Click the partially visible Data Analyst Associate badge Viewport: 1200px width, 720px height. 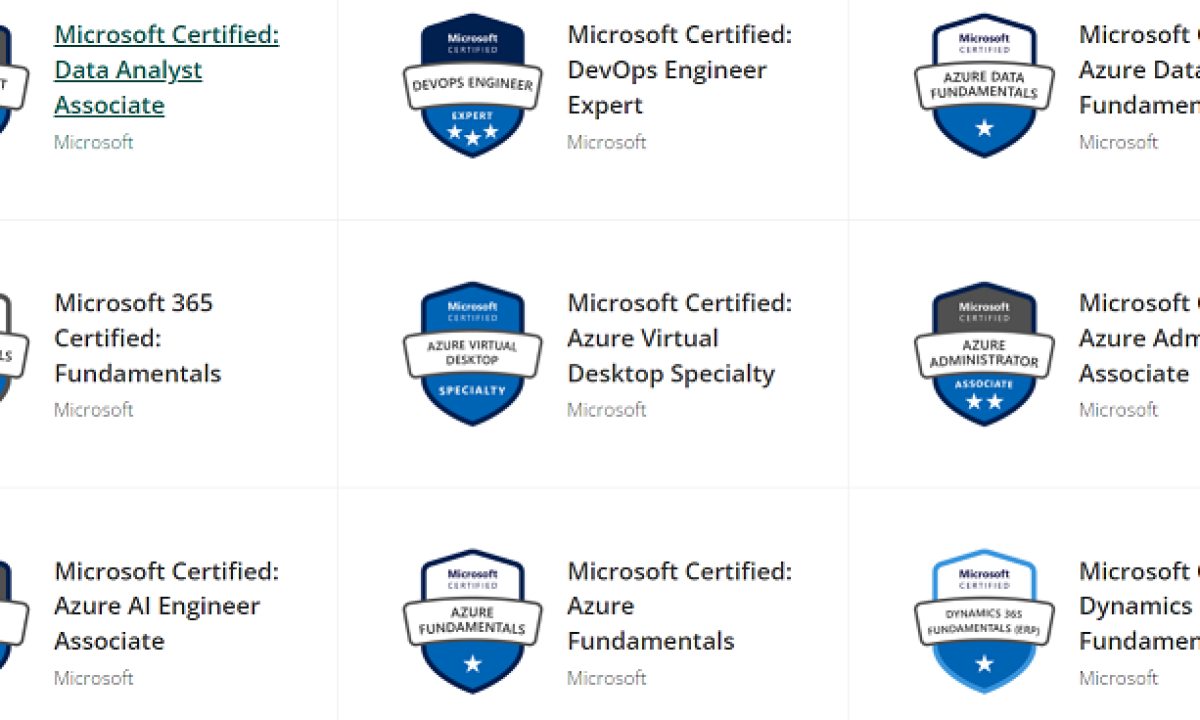(6, 86)
